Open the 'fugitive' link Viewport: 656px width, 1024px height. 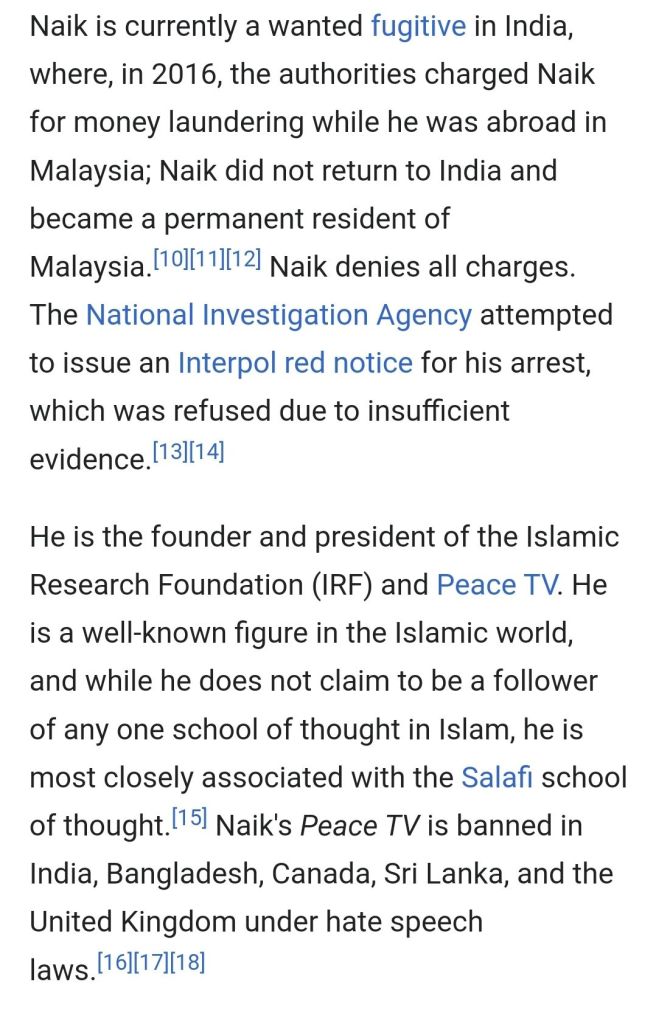pos(418,26)
